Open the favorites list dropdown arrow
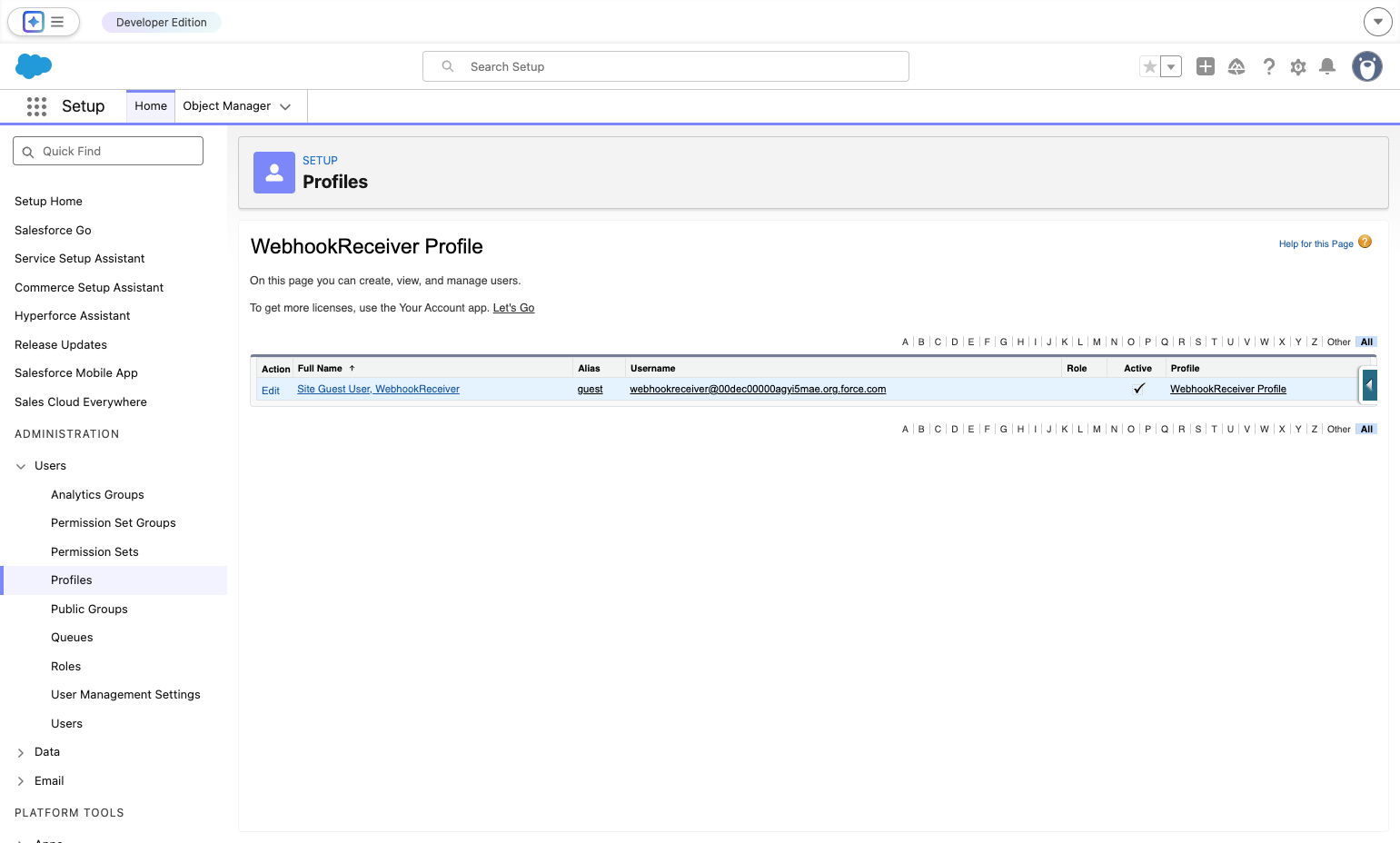This screenshot has width=1400, height=843. [1171, 66]
